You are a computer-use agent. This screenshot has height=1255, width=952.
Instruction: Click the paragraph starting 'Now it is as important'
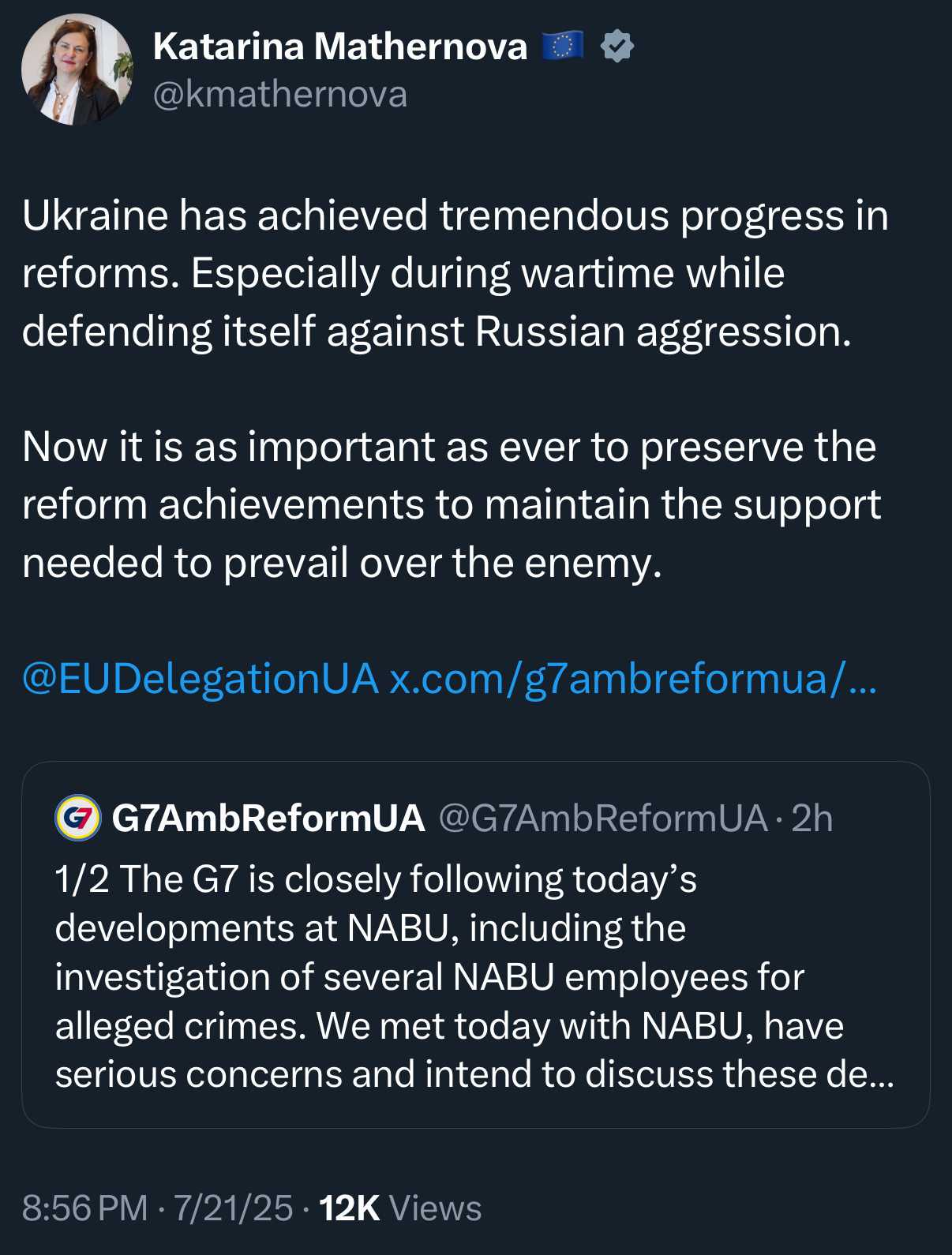click(x=450, y=504)
